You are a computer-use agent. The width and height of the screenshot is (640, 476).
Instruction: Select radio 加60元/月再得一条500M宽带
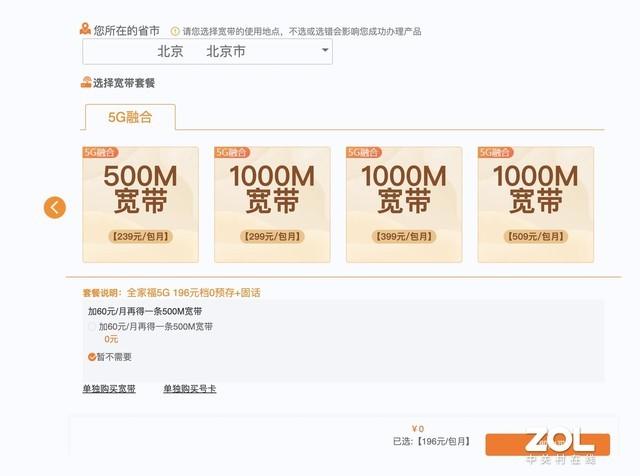(92, 327)
